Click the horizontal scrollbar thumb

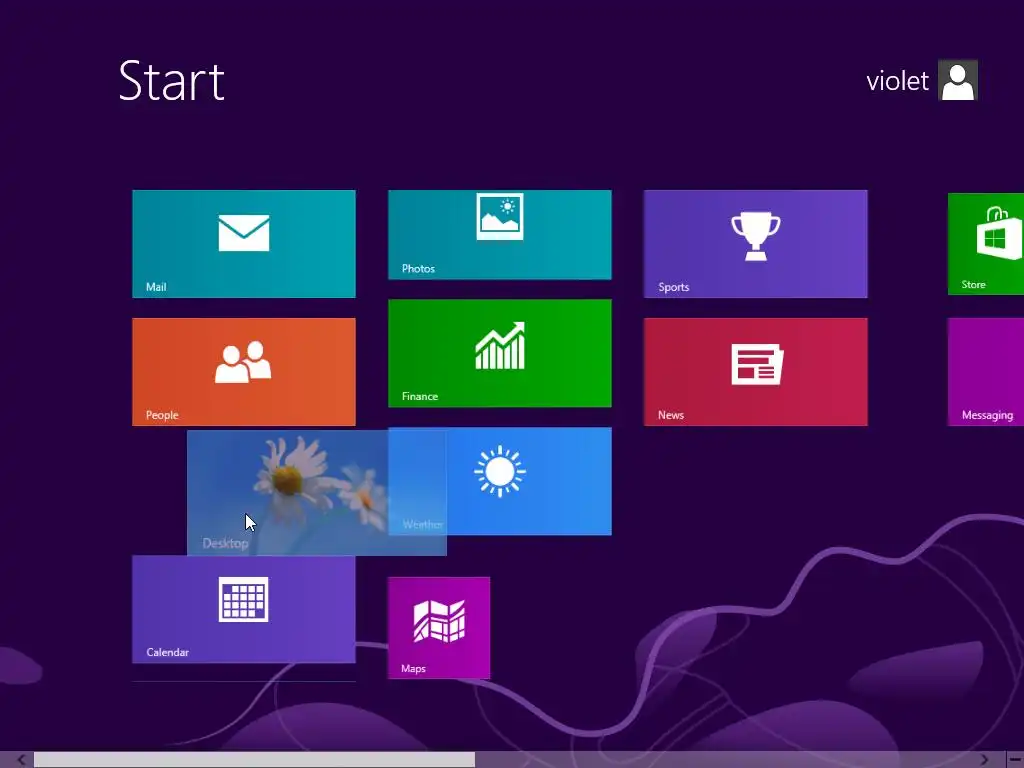[x=254, y=760]
